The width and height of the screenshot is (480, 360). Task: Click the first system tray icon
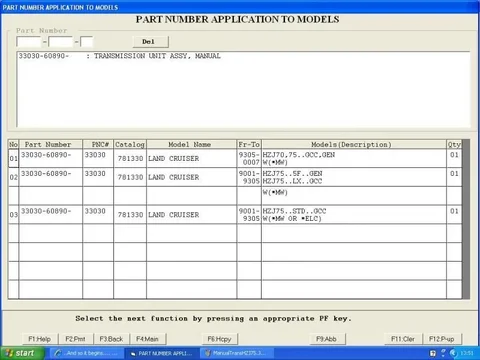[x=433, y=353]
